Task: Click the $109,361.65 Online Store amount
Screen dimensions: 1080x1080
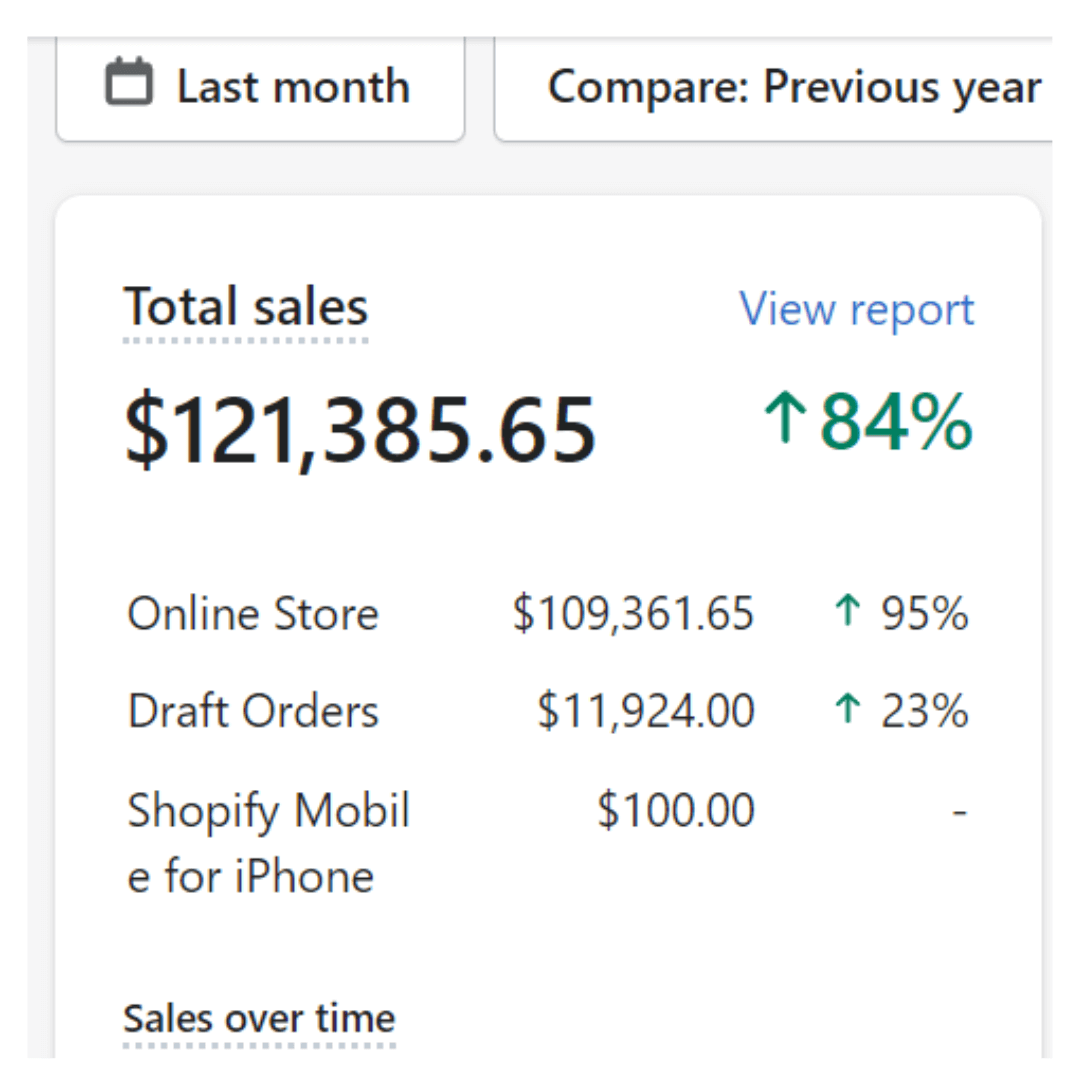Action: 633,613
